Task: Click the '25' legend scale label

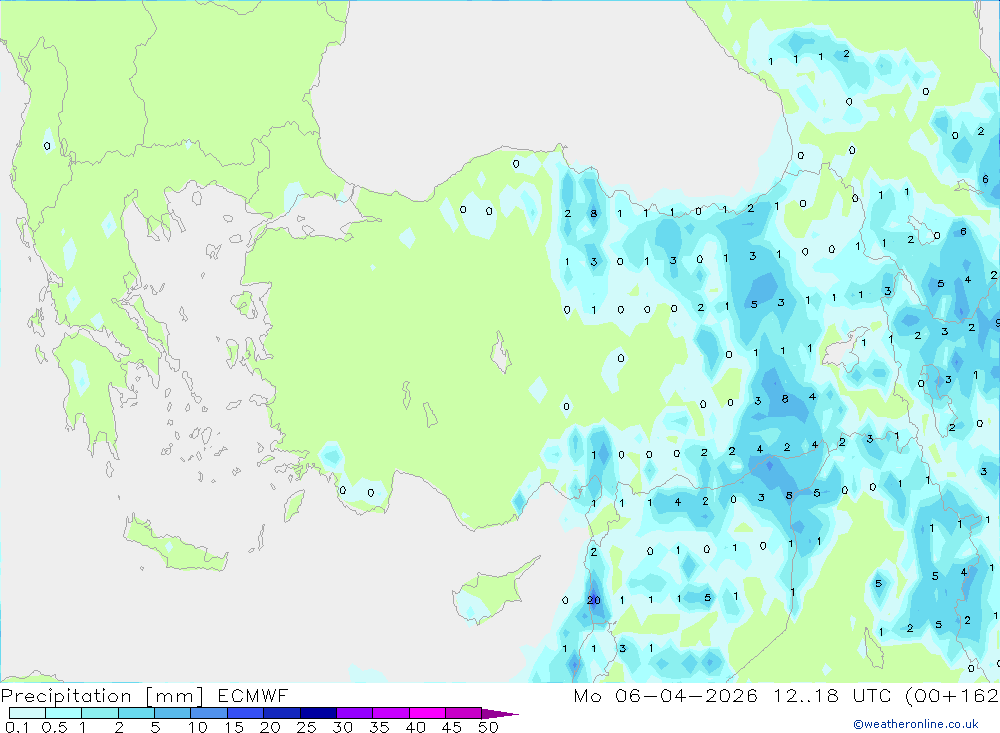Action: click(x=306, y=727)
